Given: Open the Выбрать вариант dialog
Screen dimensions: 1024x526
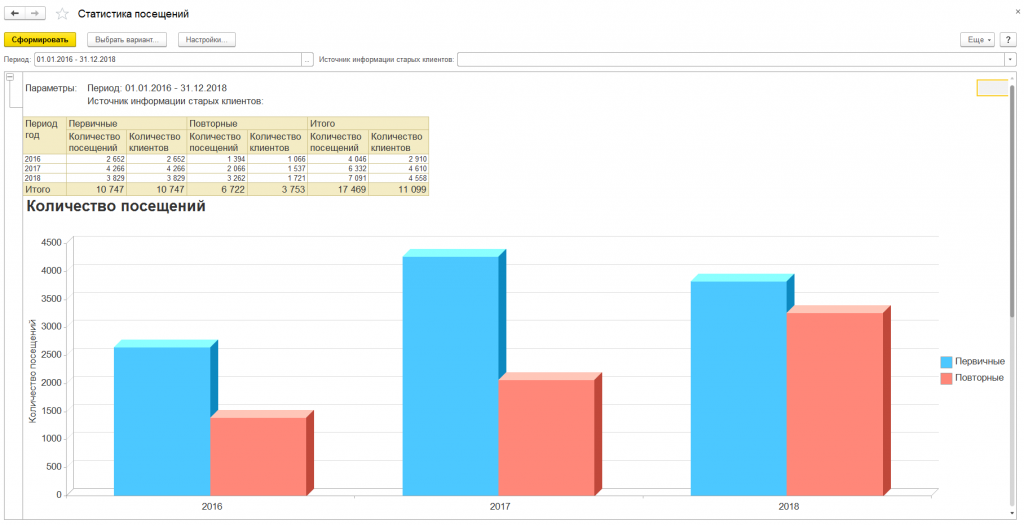Looking at the screenshot, I should pyautogui.click(x=127, y=40).
